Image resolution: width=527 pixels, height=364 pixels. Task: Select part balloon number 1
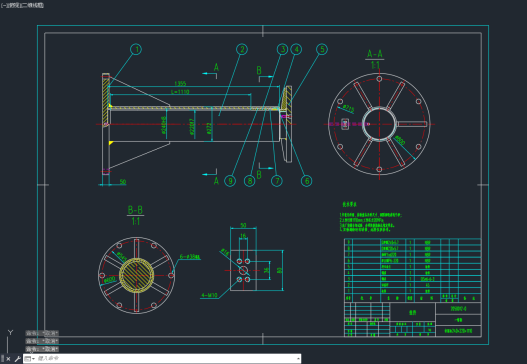coord(136,49)
